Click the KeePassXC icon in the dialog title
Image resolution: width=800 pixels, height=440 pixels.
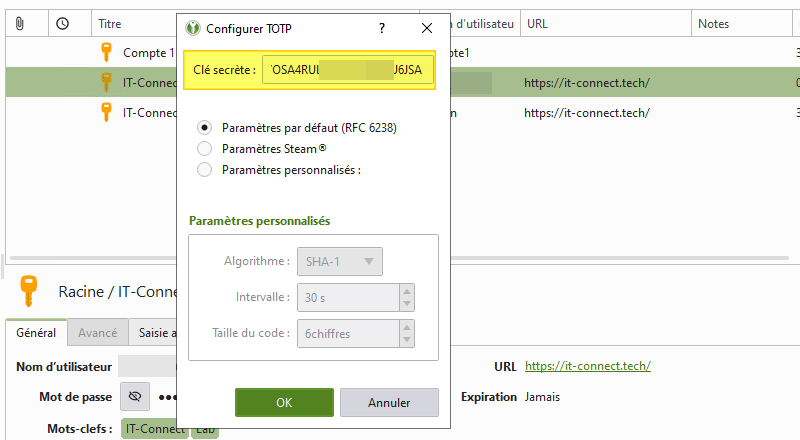pyautogui.click(x=192, y=28)
